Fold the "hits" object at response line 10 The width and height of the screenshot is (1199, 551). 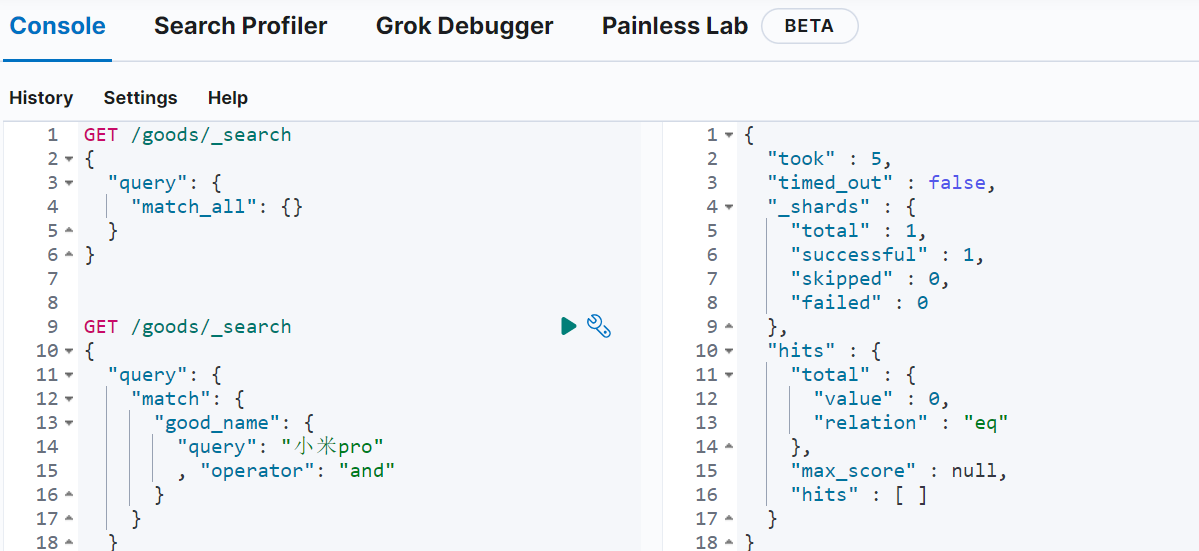(729, 351)
